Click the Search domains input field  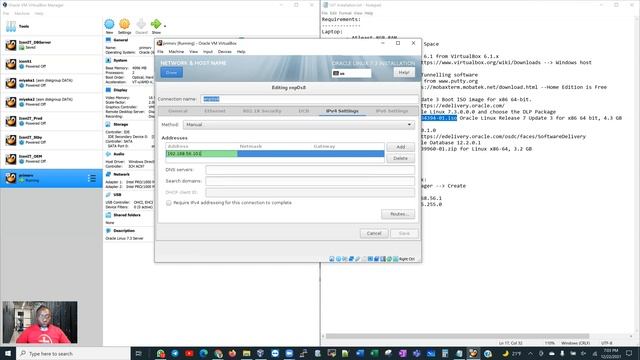tap(310, 181)
